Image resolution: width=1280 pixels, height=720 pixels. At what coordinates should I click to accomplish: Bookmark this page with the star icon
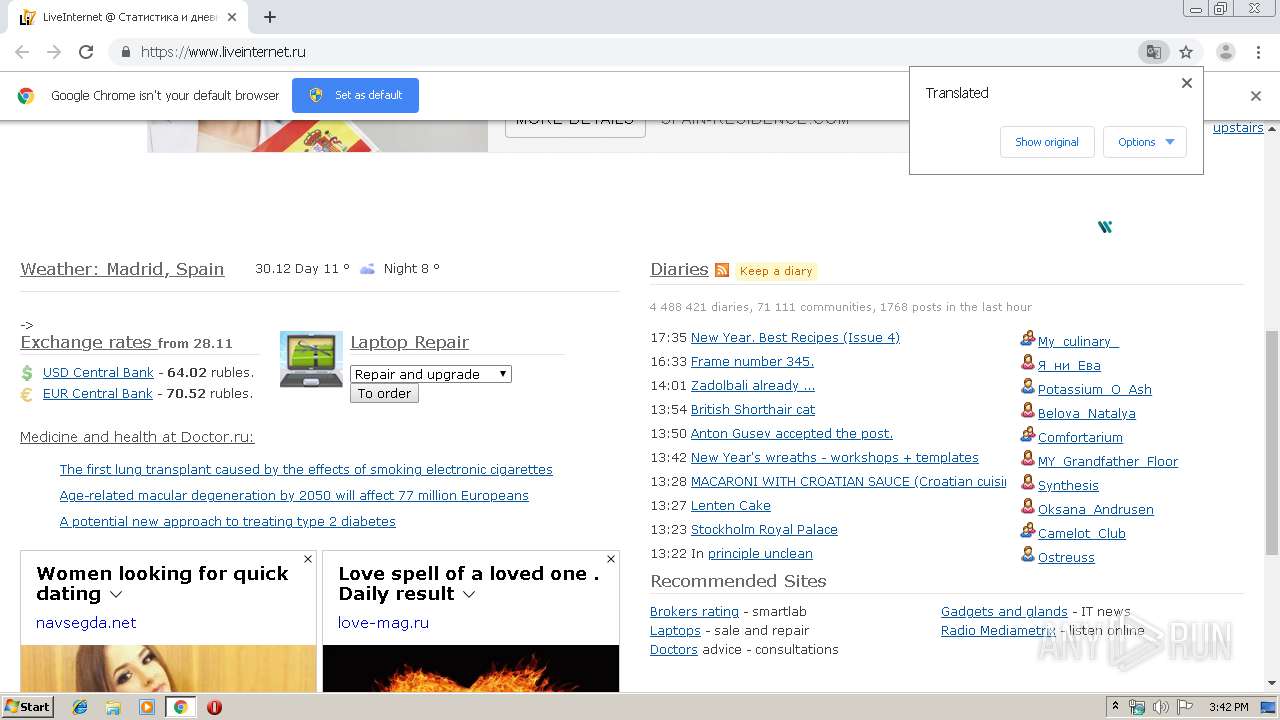click(x=1186, y=52)
